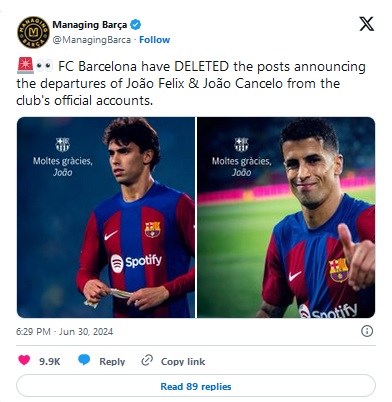Click the eyes emoji in the tweet
392x402 pixels.
[44, 66]
